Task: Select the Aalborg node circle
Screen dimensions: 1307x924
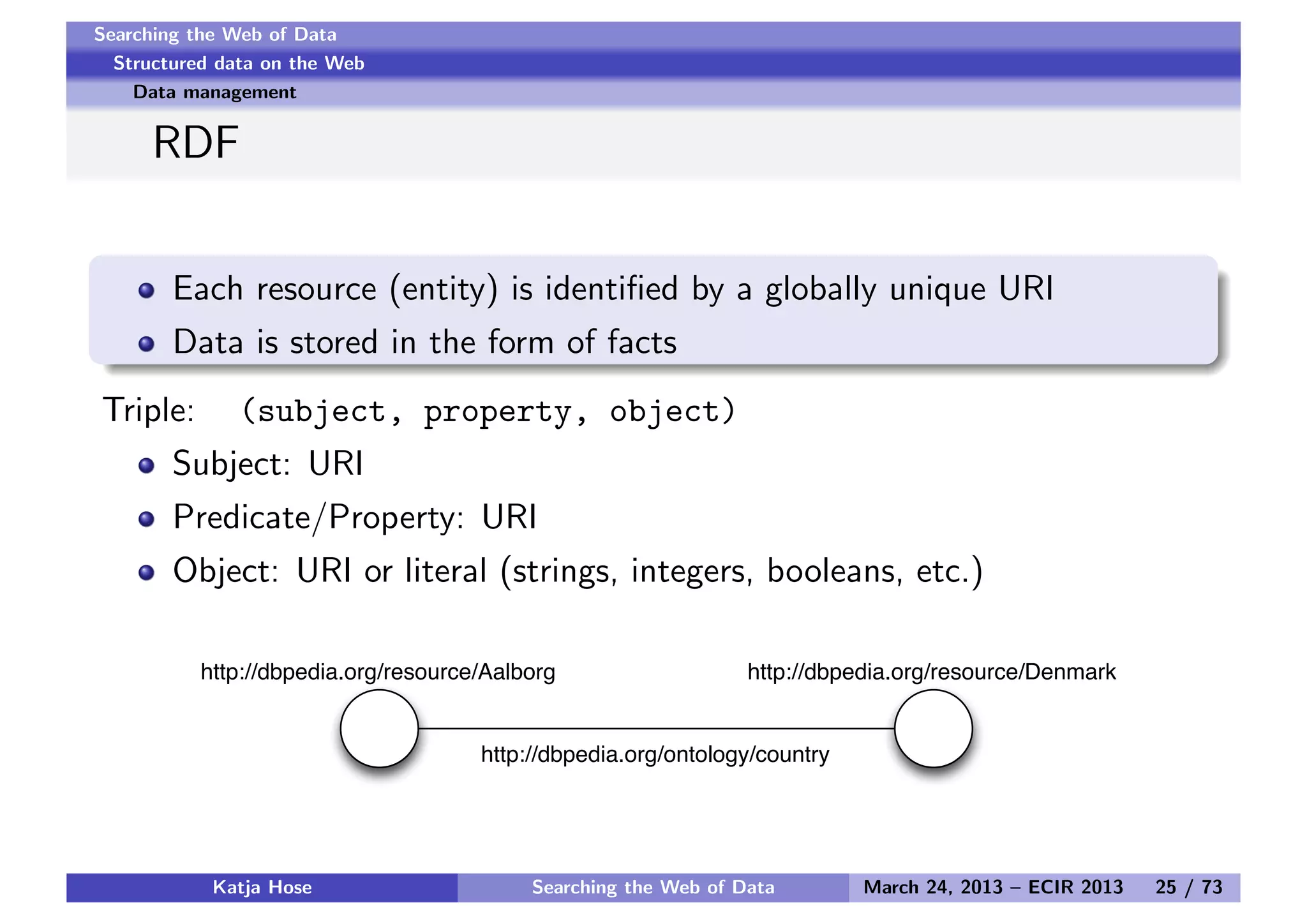Action: pyautogui.click(x=379, y=729)
